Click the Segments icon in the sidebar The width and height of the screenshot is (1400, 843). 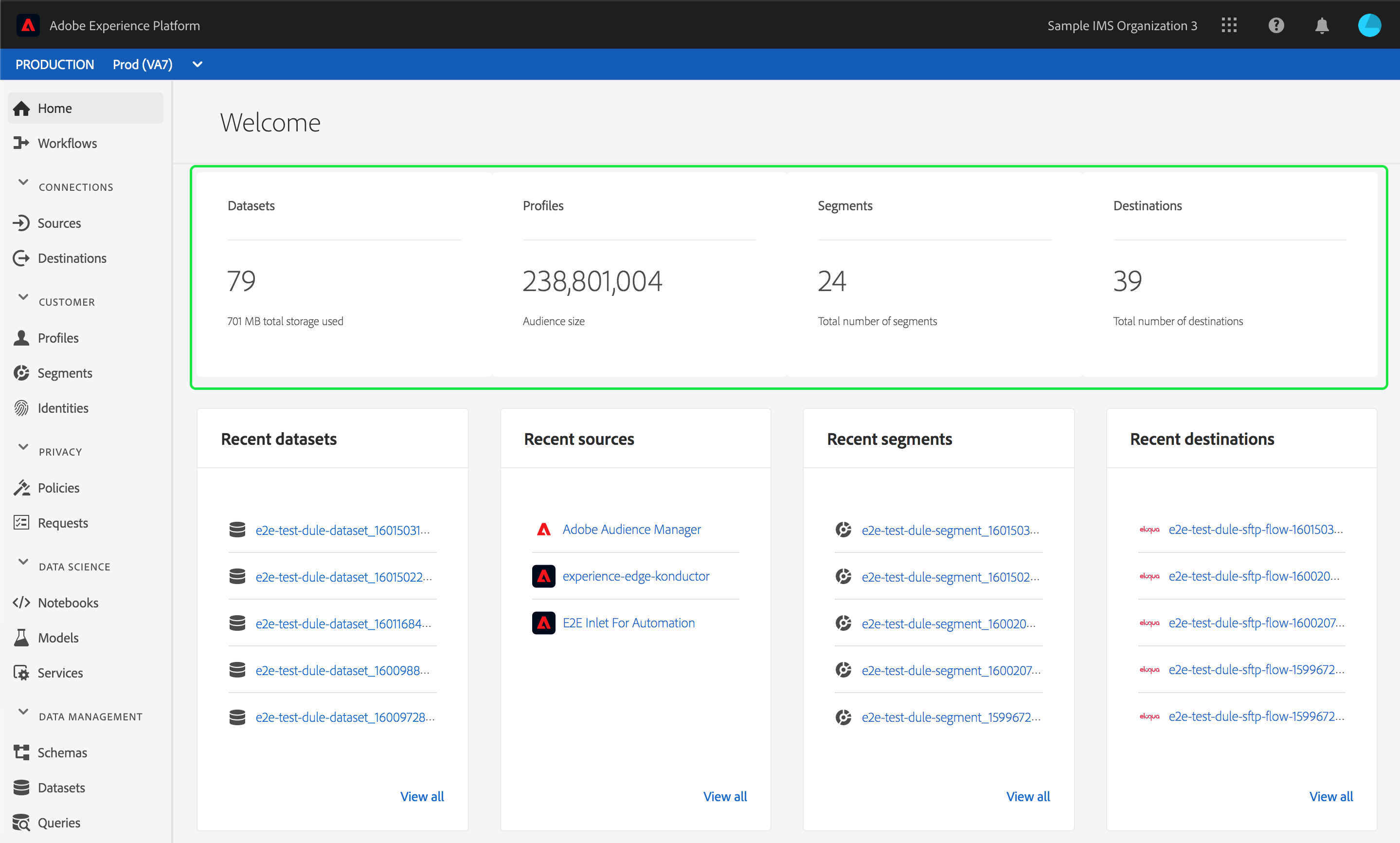pos(21,373)
